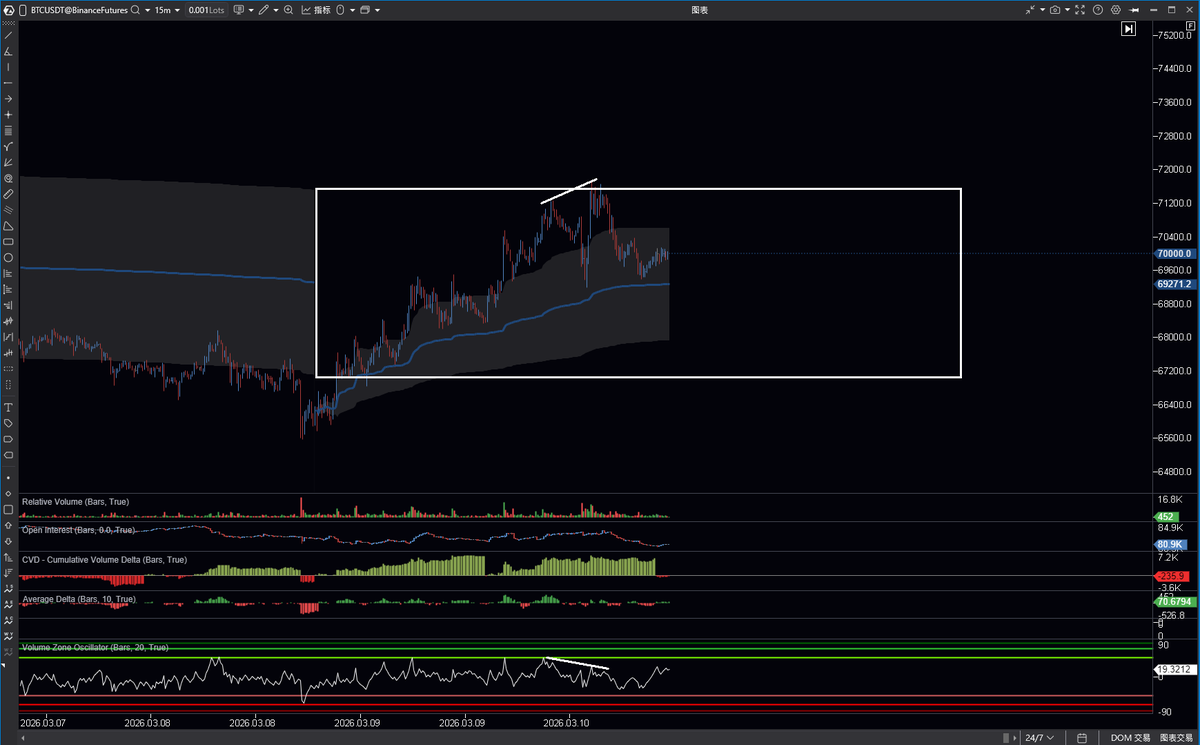
Task: Click the 80.9K open interest value tag
Action: [x=1168, y=544]
